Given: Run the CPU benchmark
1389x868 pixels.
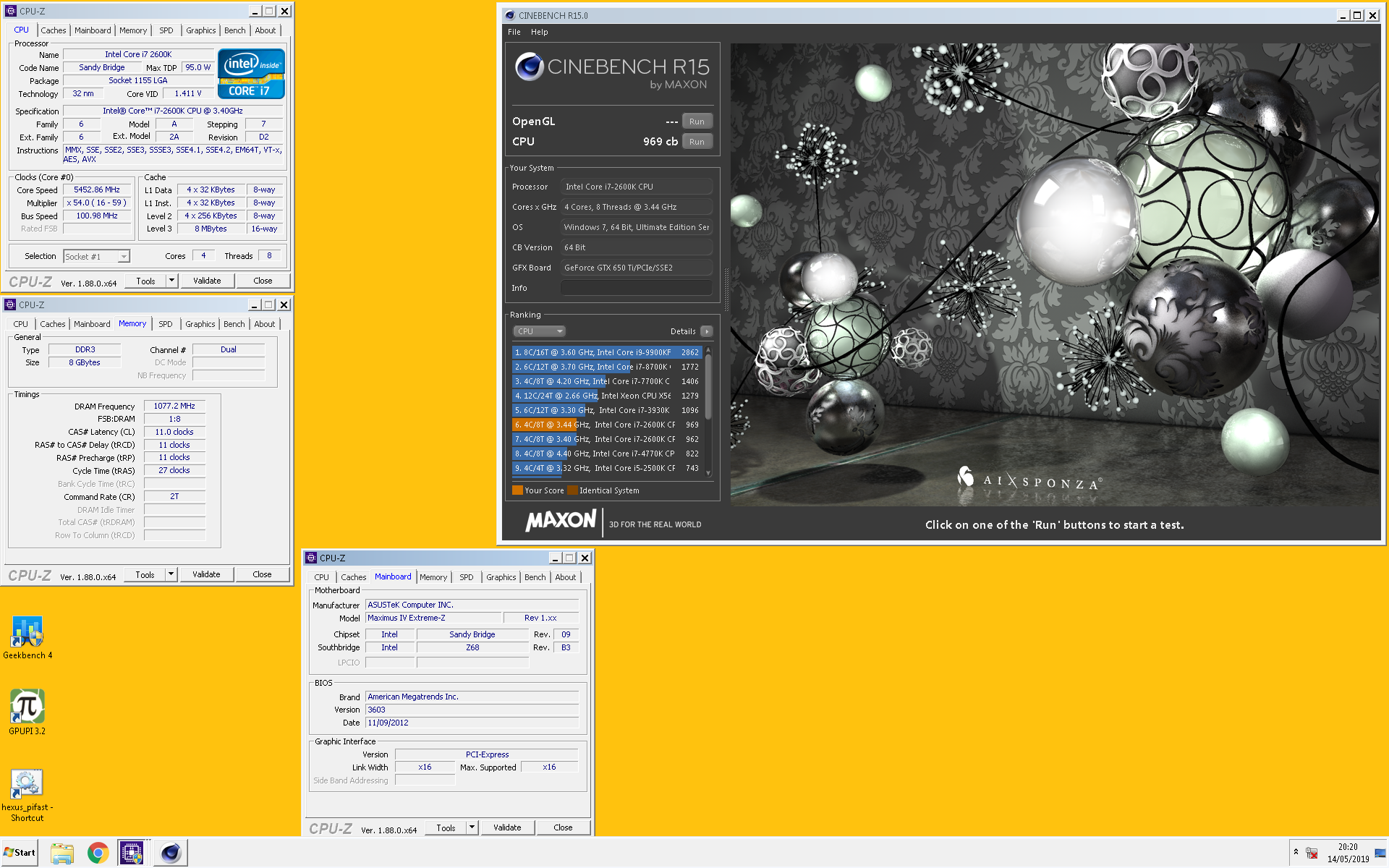Looking at the screenshot, I should pos(697,142).
